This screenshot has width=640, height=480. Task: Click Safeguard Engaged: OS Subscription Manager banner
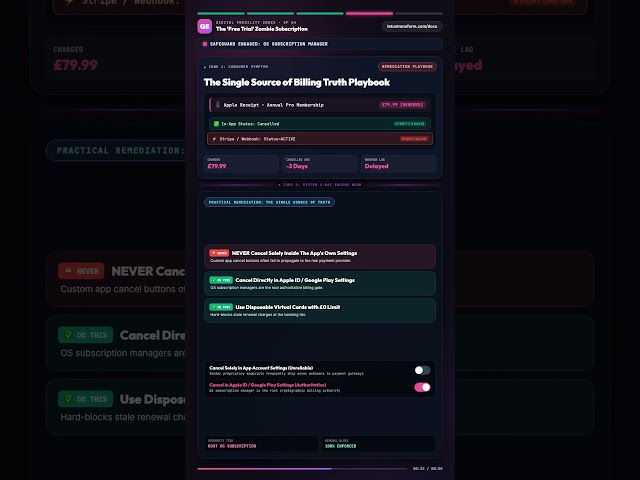click(x=320, y=44)
